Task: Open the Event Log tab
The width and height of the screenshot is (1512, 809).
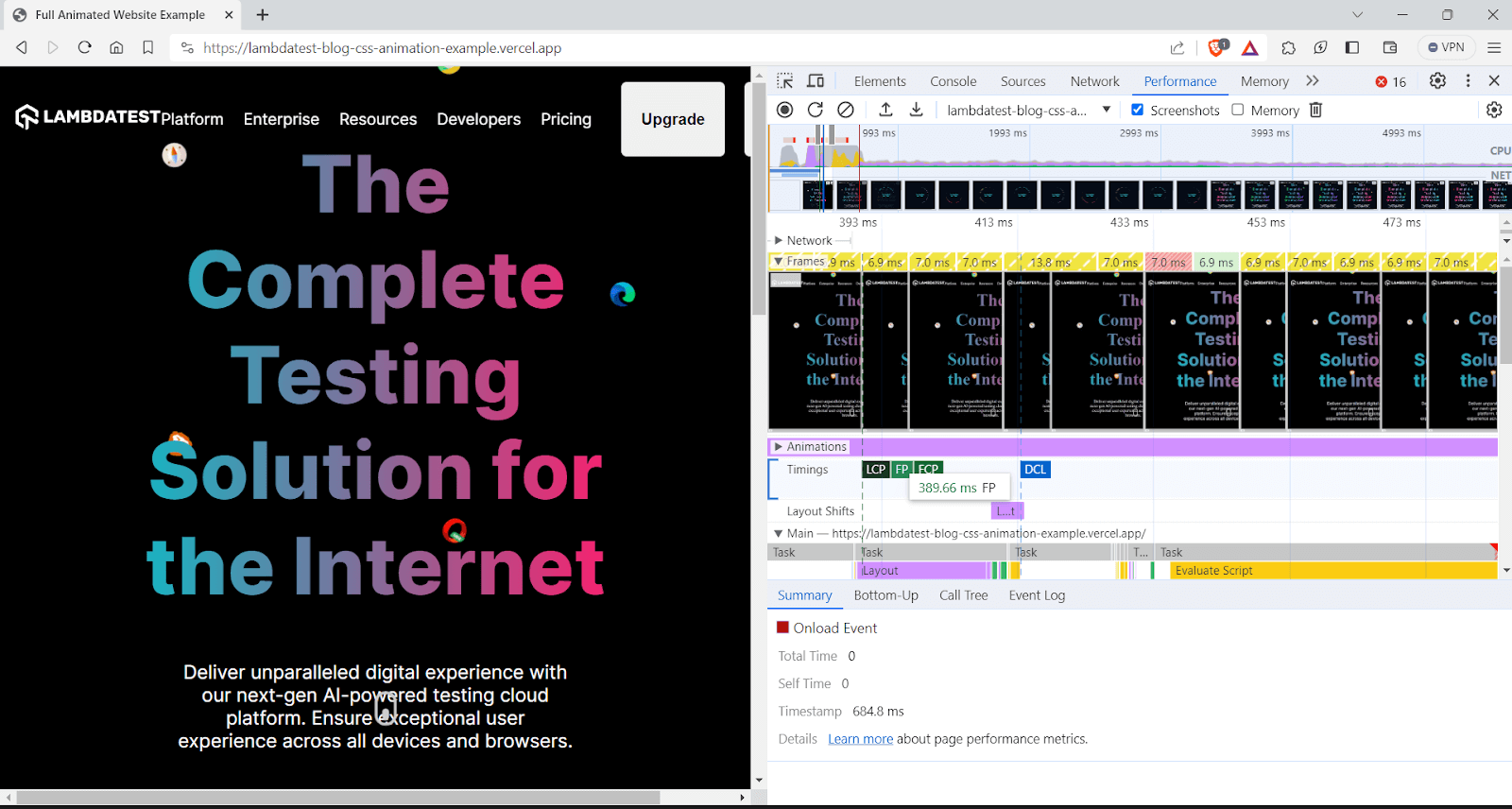Action: [x=1037, y=595]
